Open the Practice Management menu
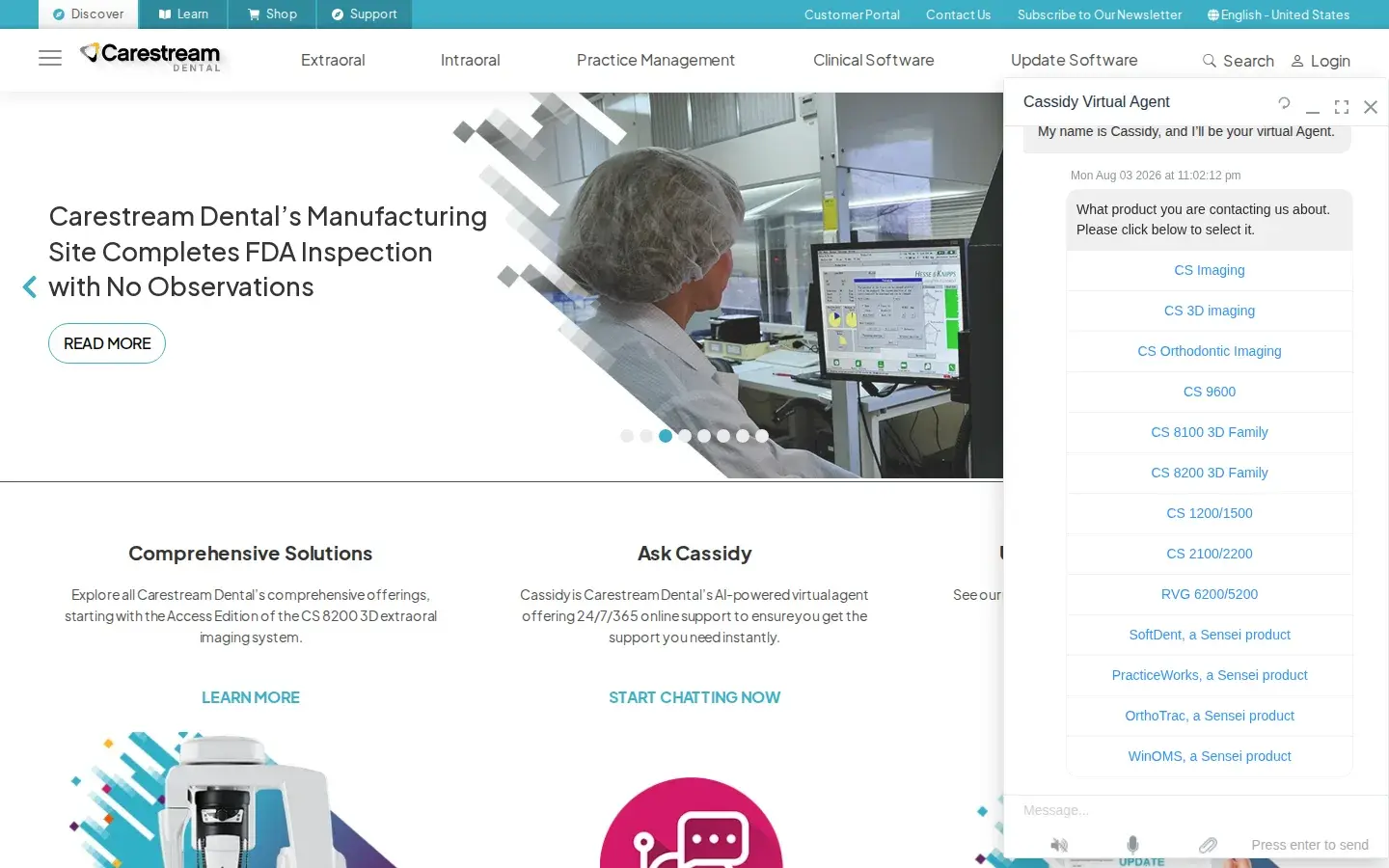 pos(656,60)
